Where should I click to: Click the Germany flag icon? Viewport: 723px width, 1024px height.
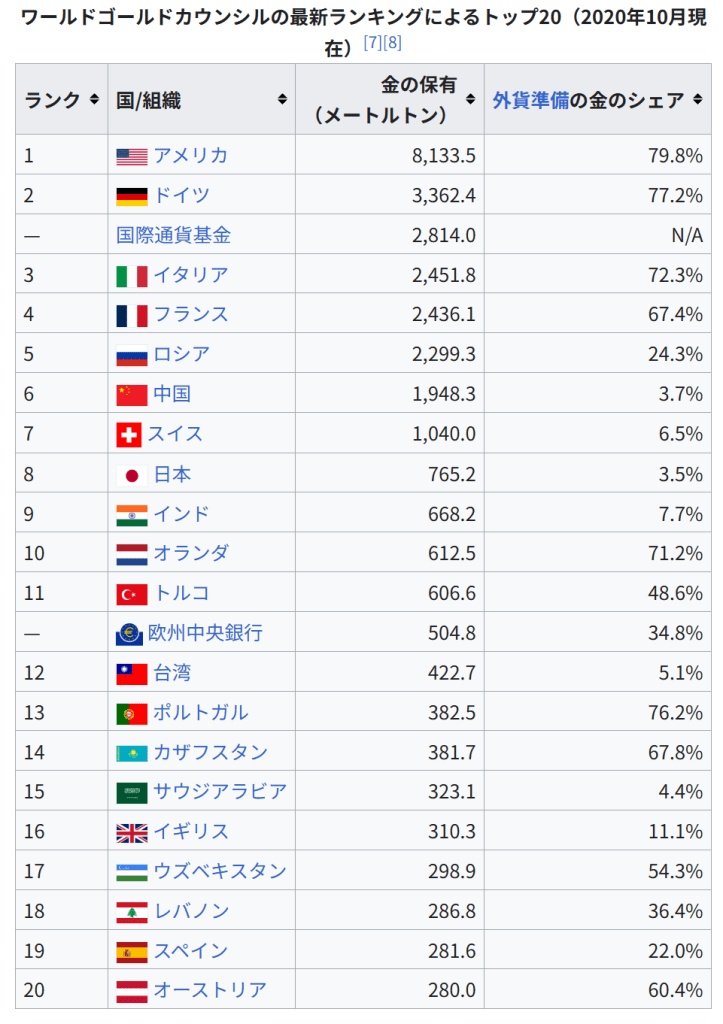131,196
